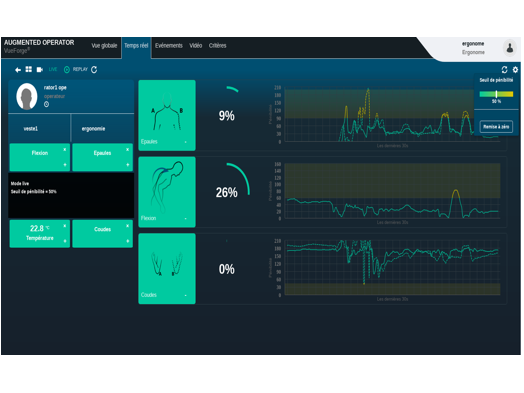The image size is (524, 393).
Task: Click the REPLAY label
Action: pyautogui.click(x=80, y=69)
